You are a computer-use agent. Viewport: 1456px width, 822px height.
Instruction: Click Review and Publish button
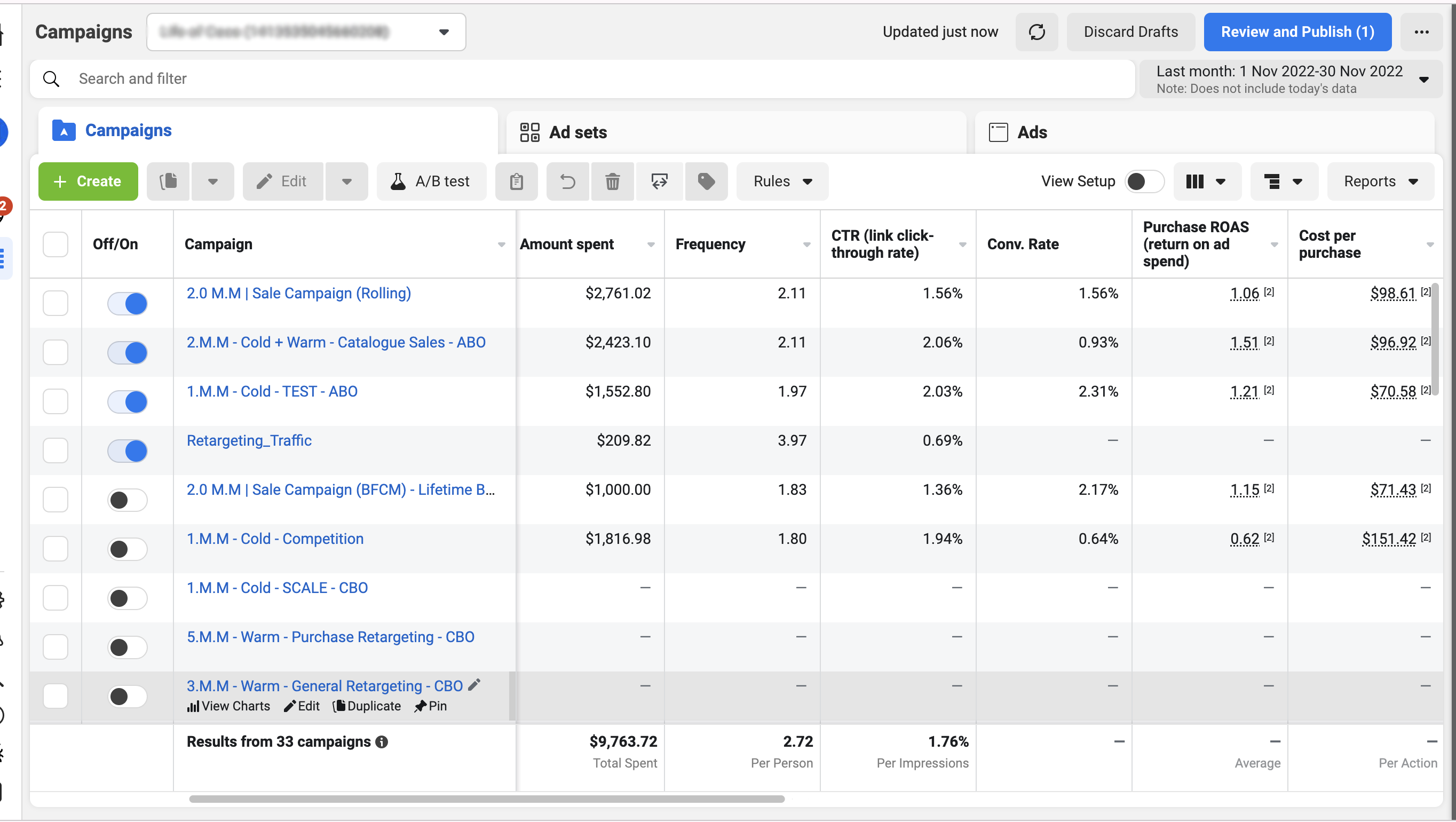pyautogui.click(x=1296, y=32)
